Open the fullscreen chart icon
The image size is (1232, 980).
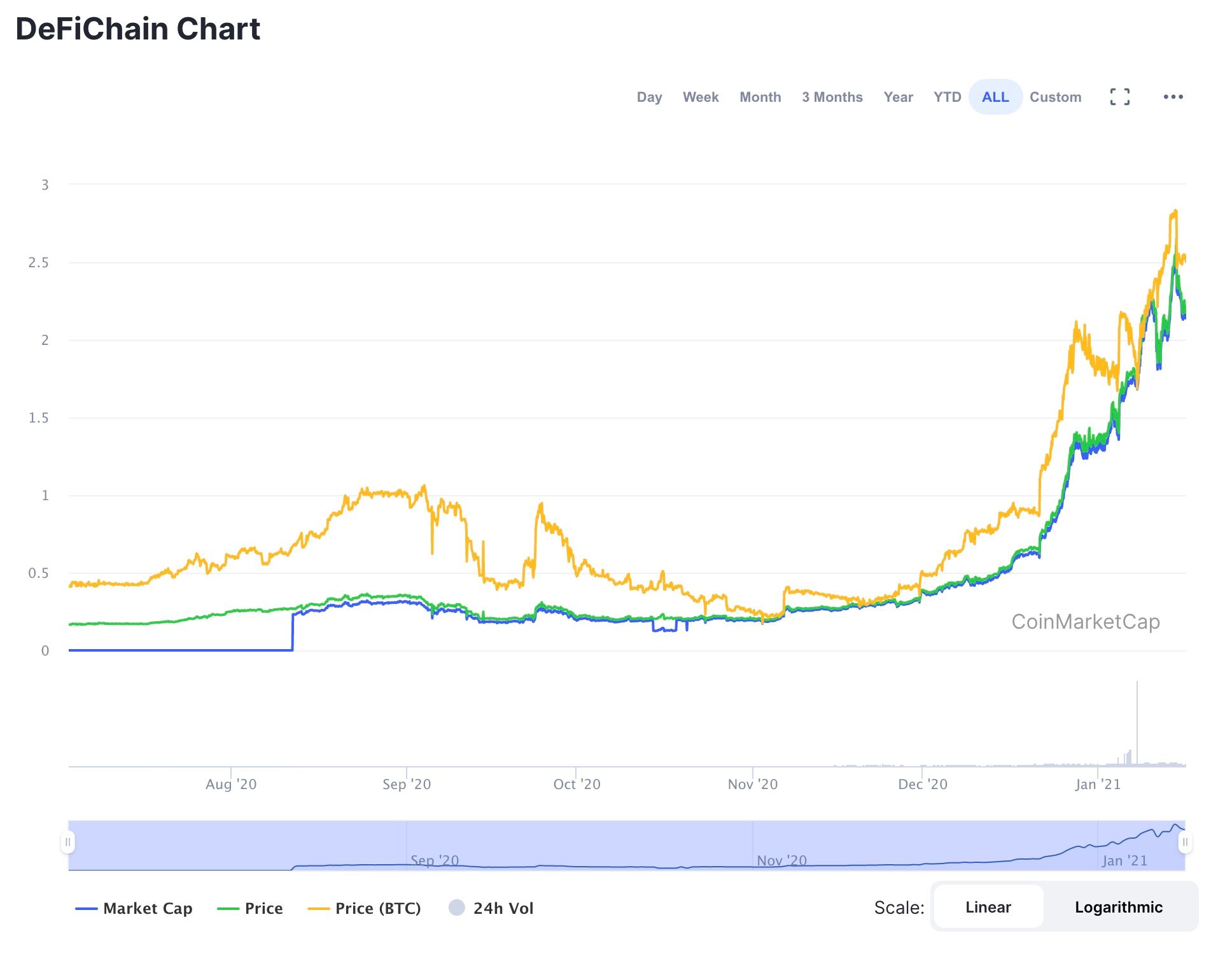[x=1119, y=97]
